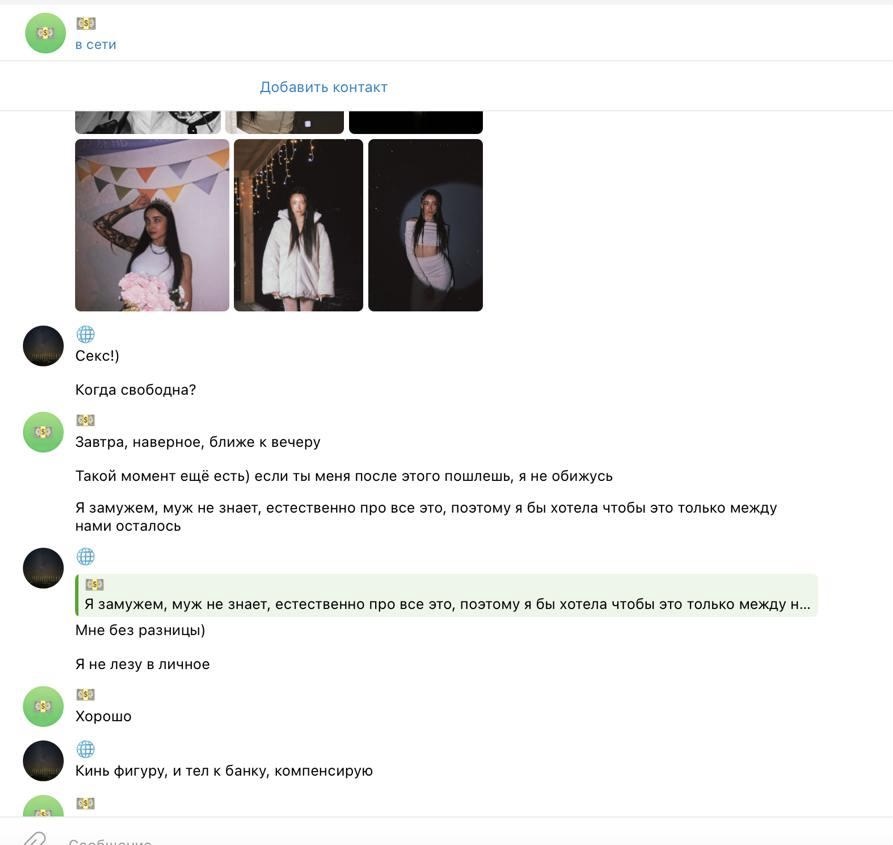
Task: Open photo of woman in white puffer coat
Action: 298,225
